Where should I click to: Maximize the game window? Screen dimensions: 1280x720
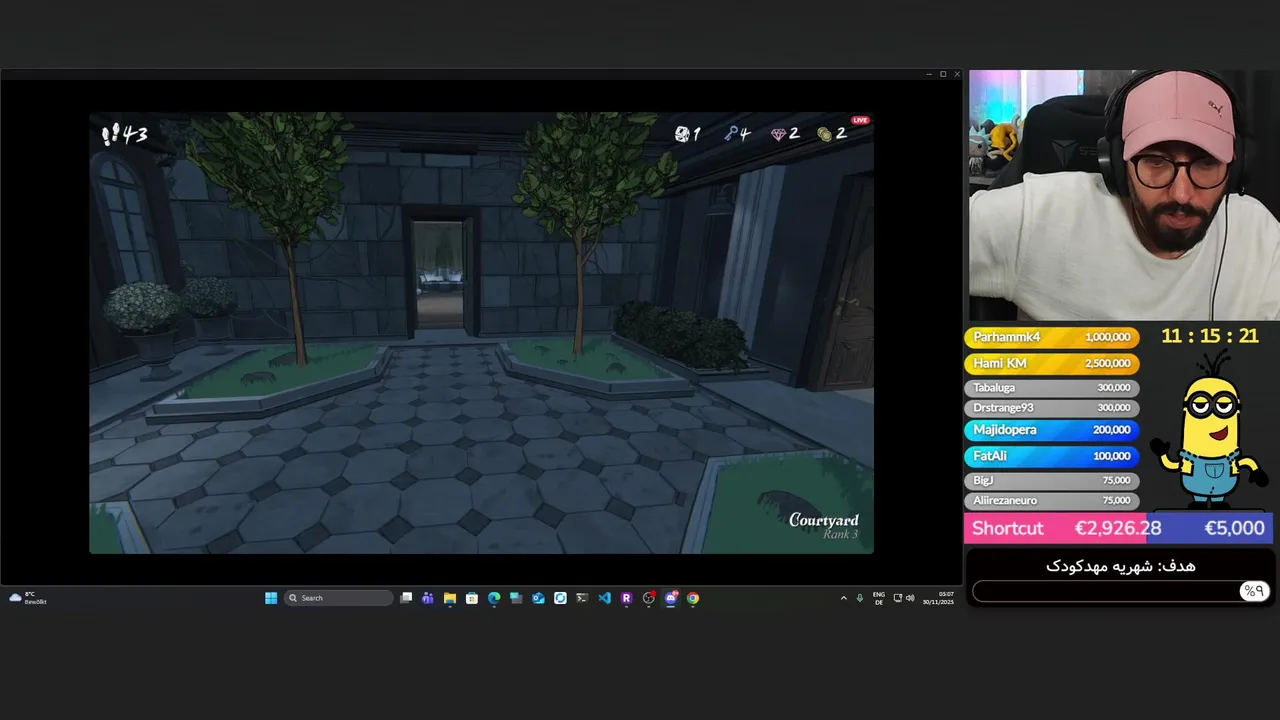click(942, 74)
